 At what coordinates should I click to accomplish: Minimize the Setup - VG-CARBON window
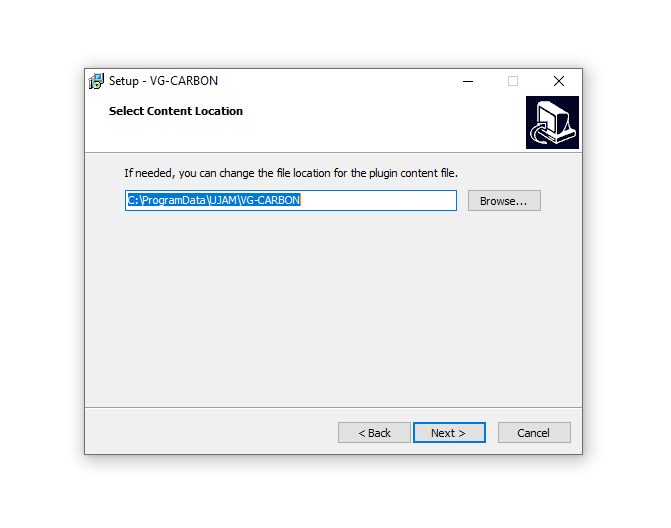click(468, 81)
